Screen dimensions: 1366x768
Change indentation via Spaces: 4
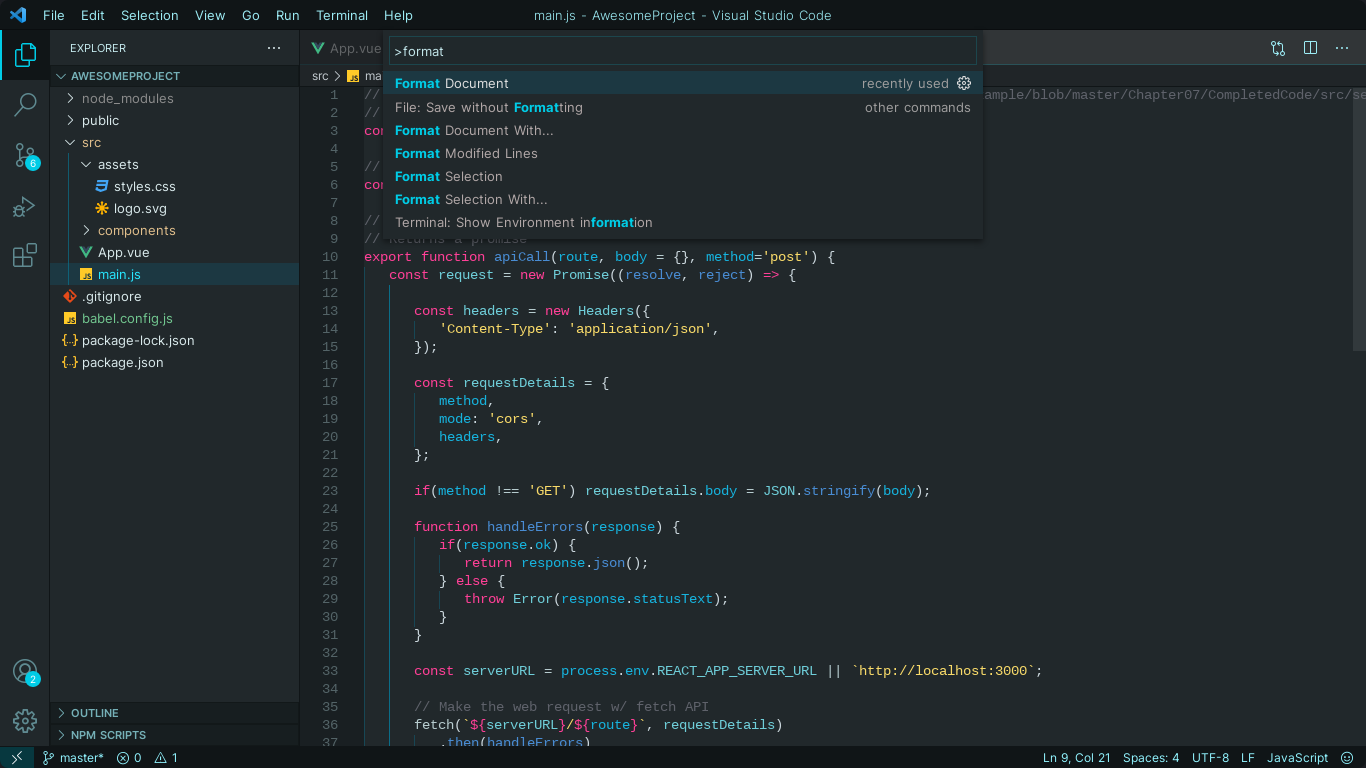1151,758
